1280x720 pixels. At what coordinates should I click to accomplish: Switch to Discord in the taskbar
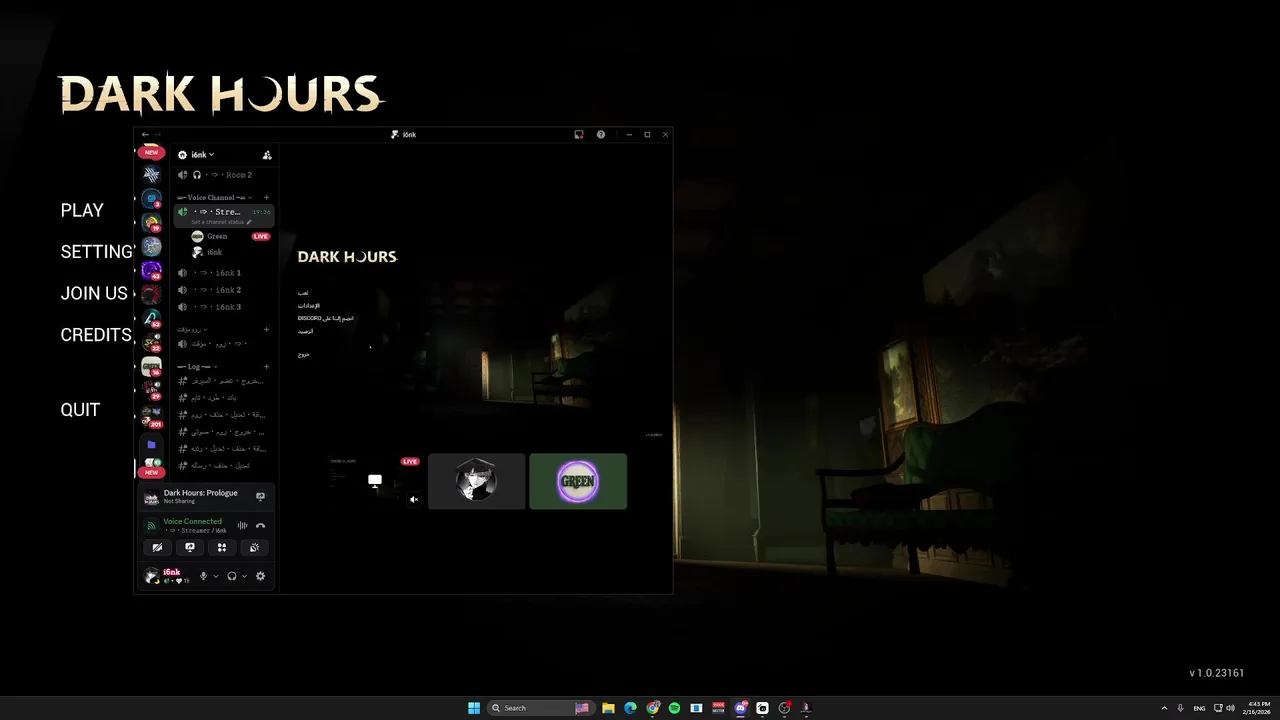[x=741, y=708]
